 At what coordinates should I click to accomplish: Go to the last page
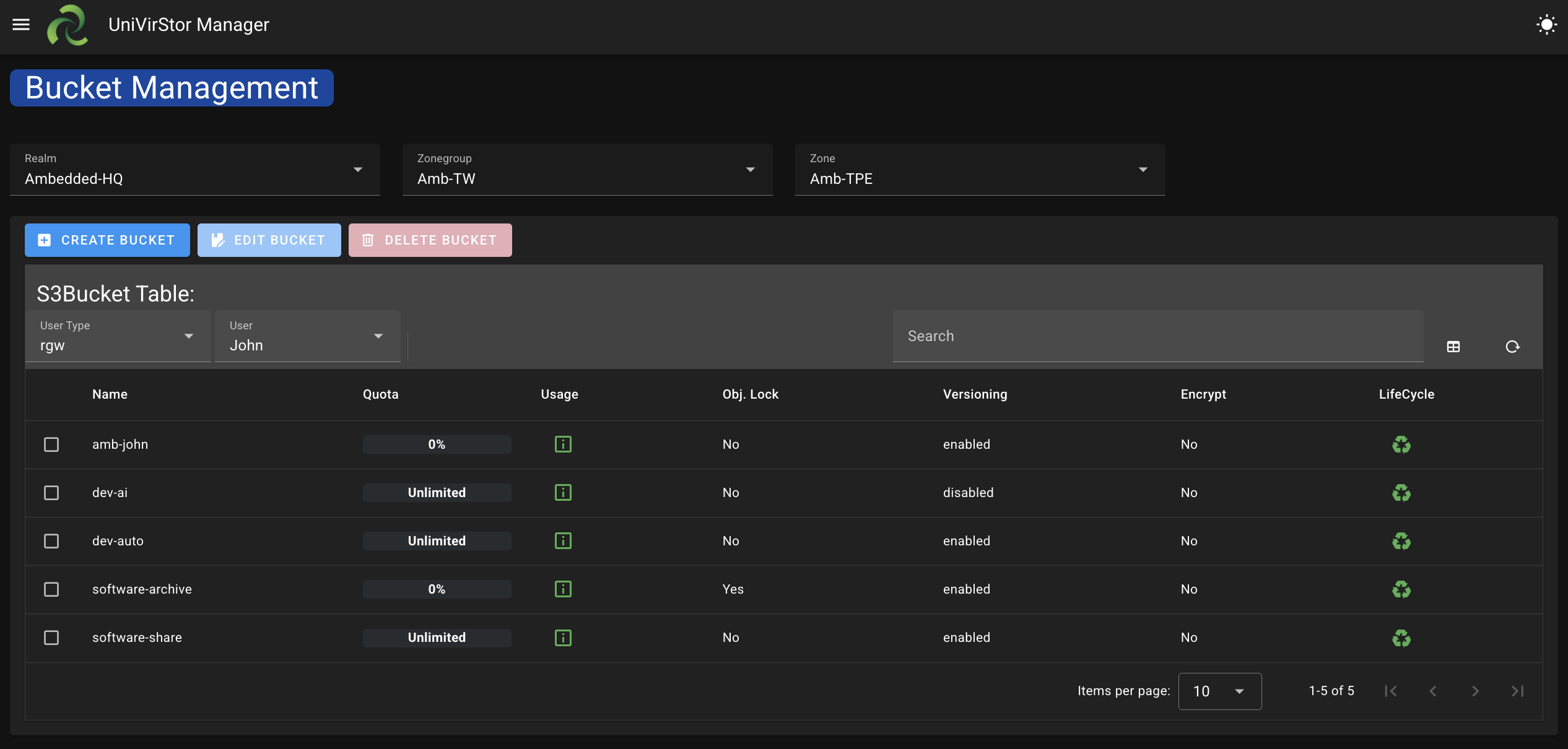tap(1517, 691)
